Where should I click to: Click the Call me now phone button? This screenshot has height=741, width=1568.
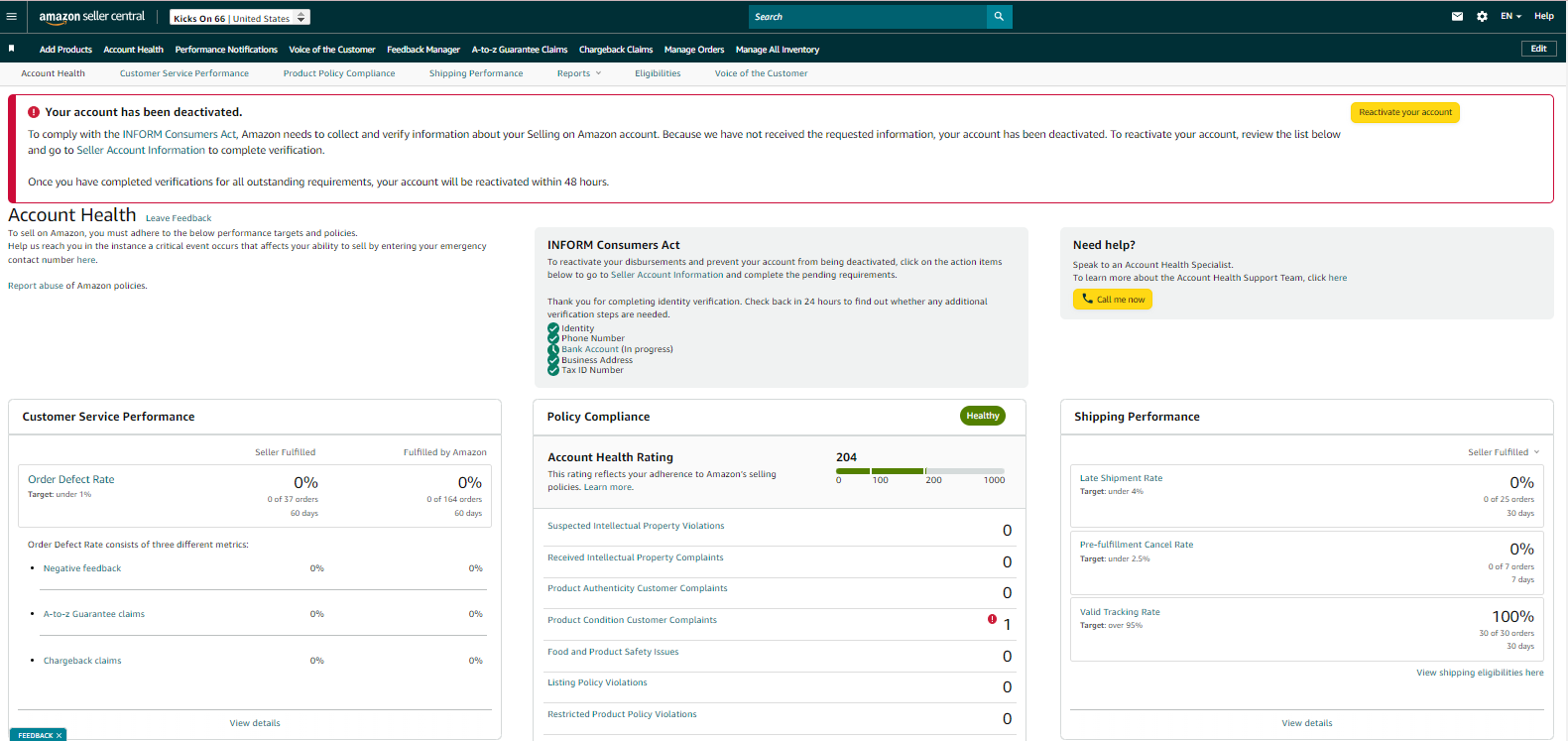click(x=1113, y=299)
